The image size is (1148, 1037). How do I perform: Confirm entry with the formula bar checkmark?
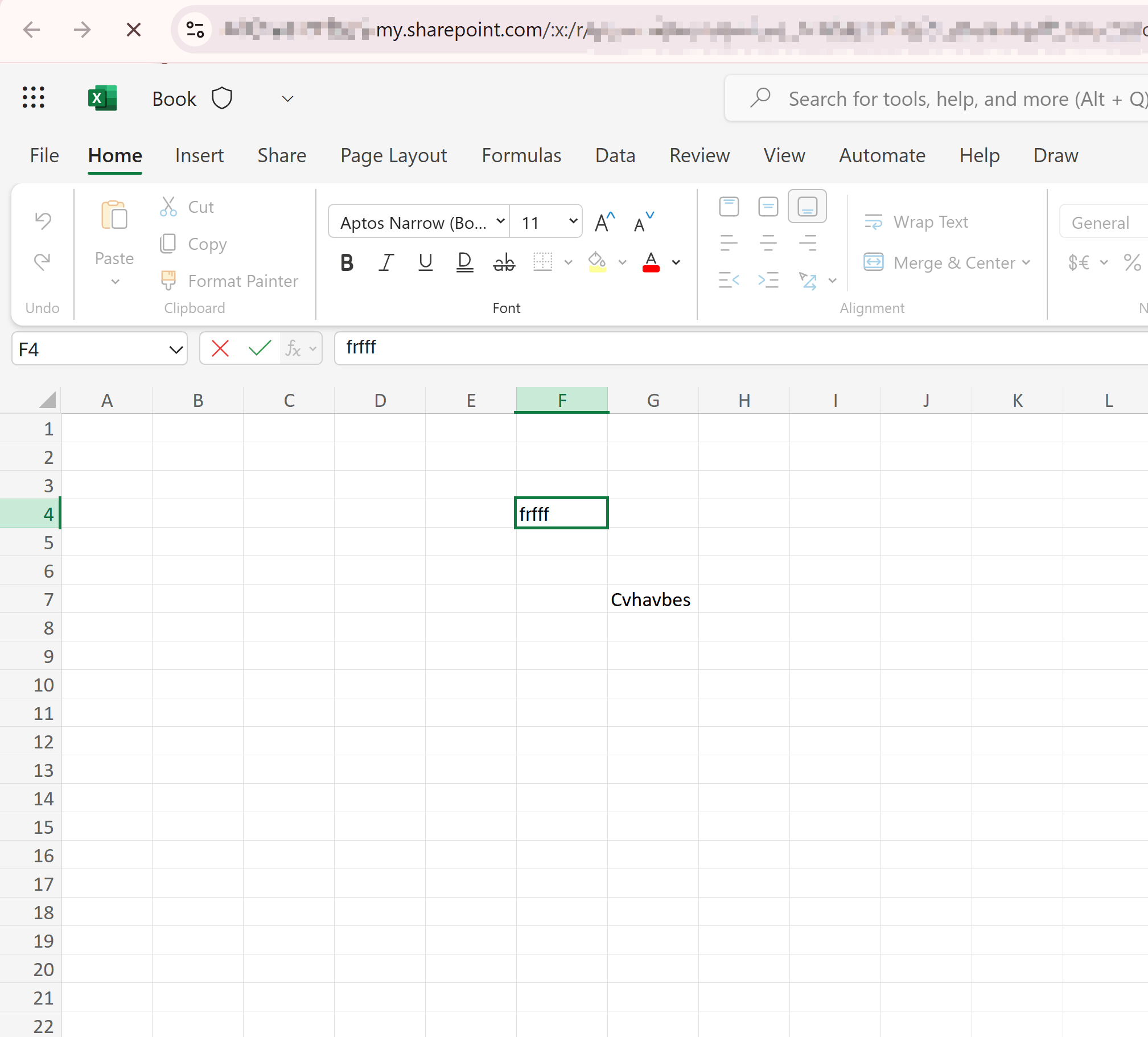[259, 348]
